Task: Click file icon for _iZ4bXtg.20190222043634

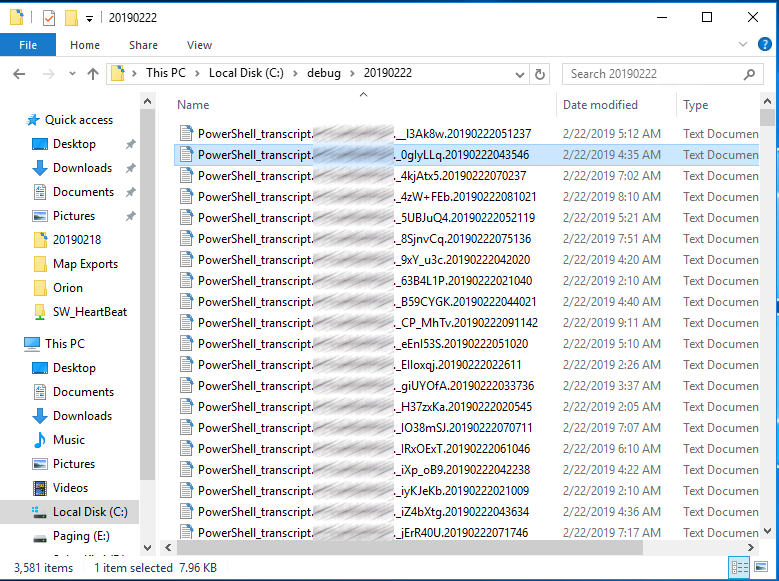Action: pyautogui.click(x=186, y=511)
